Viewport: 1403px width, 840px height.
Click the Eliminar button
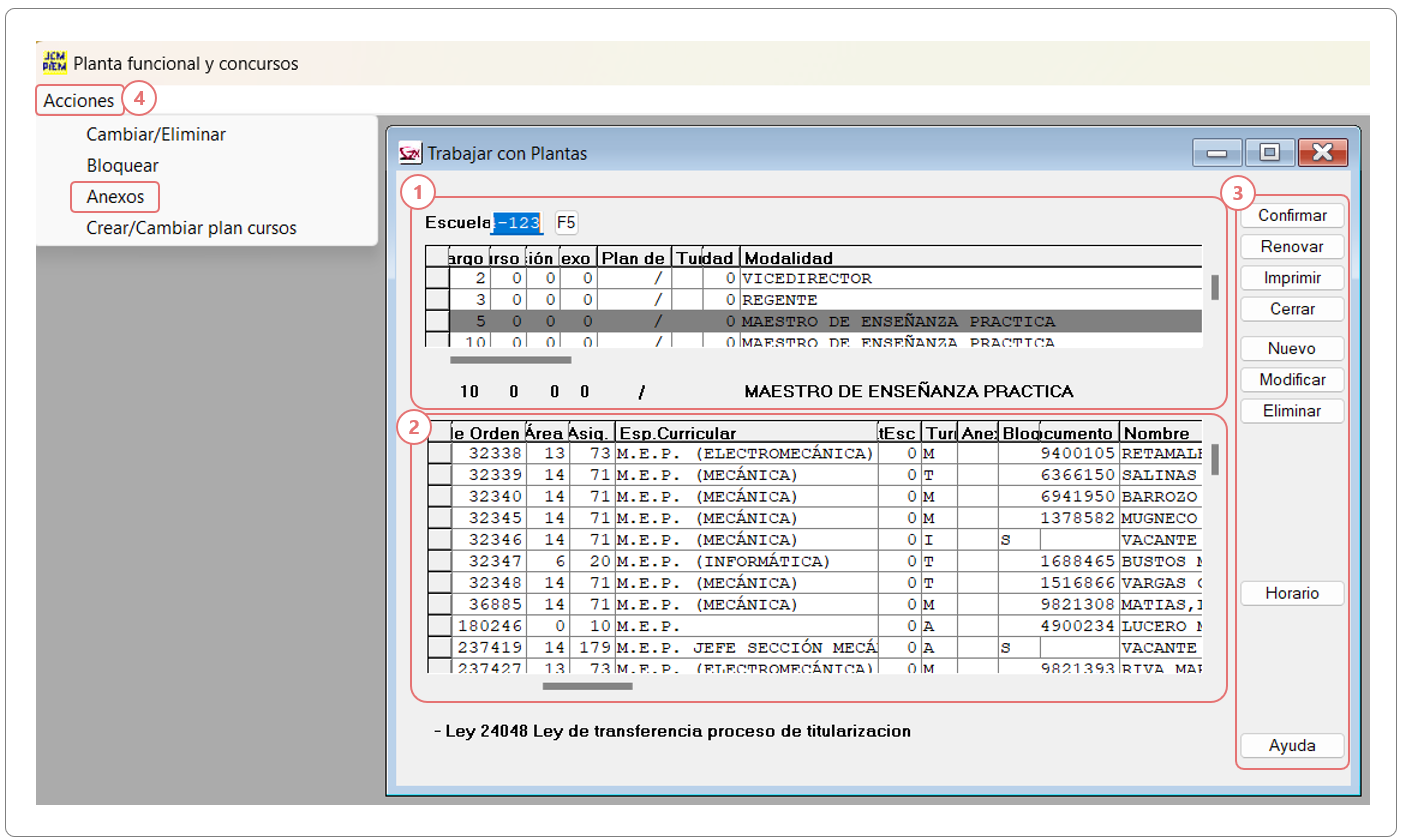point(1292,411)
